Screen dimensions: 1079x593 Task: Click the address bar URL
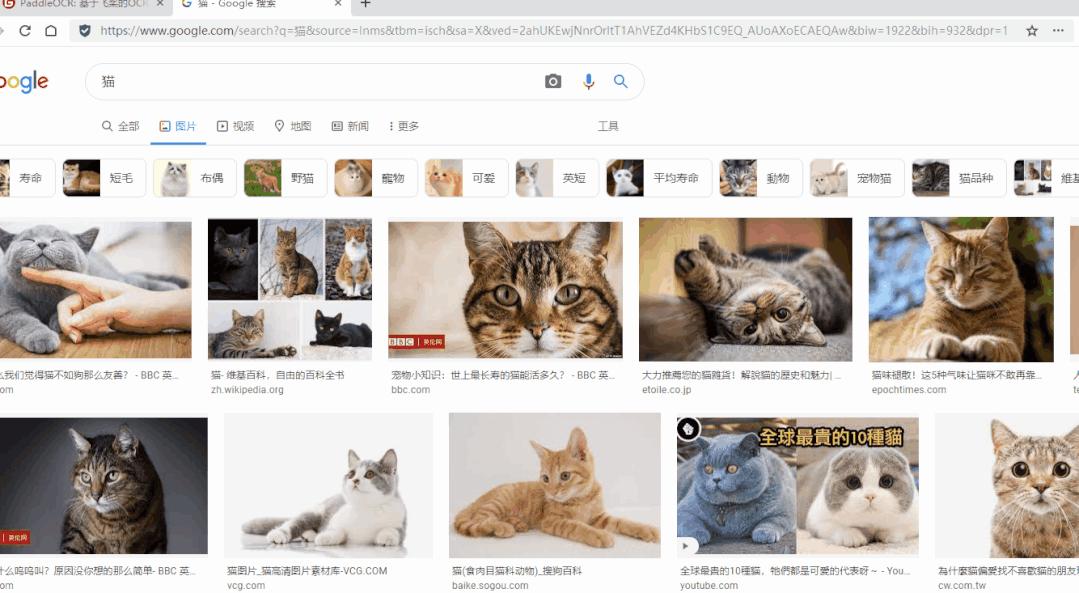pyautogui.click(x=553, y=31)
